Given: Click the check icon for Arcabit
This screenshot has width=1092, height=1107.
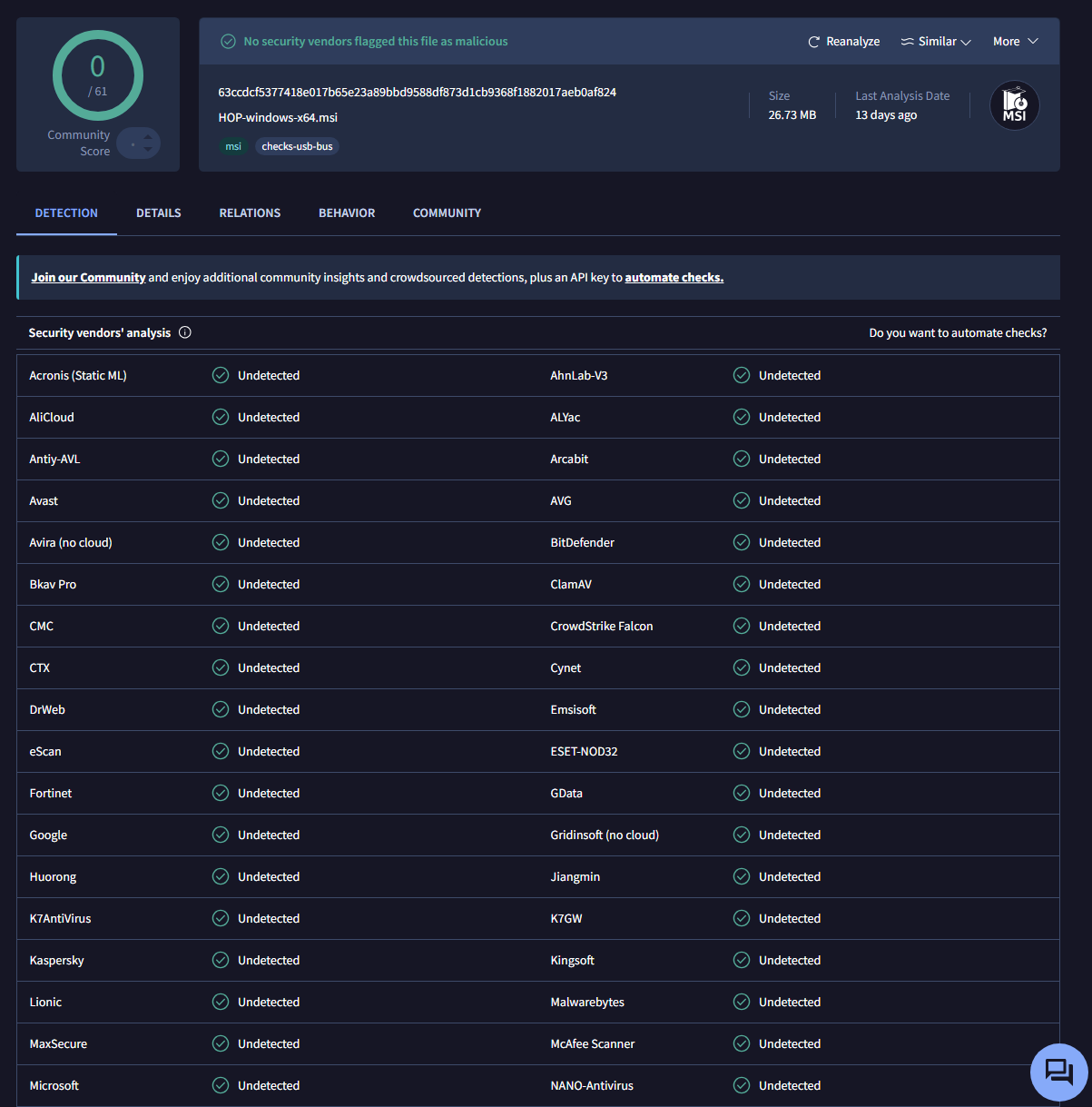Looking at the screenshot, I should (742, 459).
